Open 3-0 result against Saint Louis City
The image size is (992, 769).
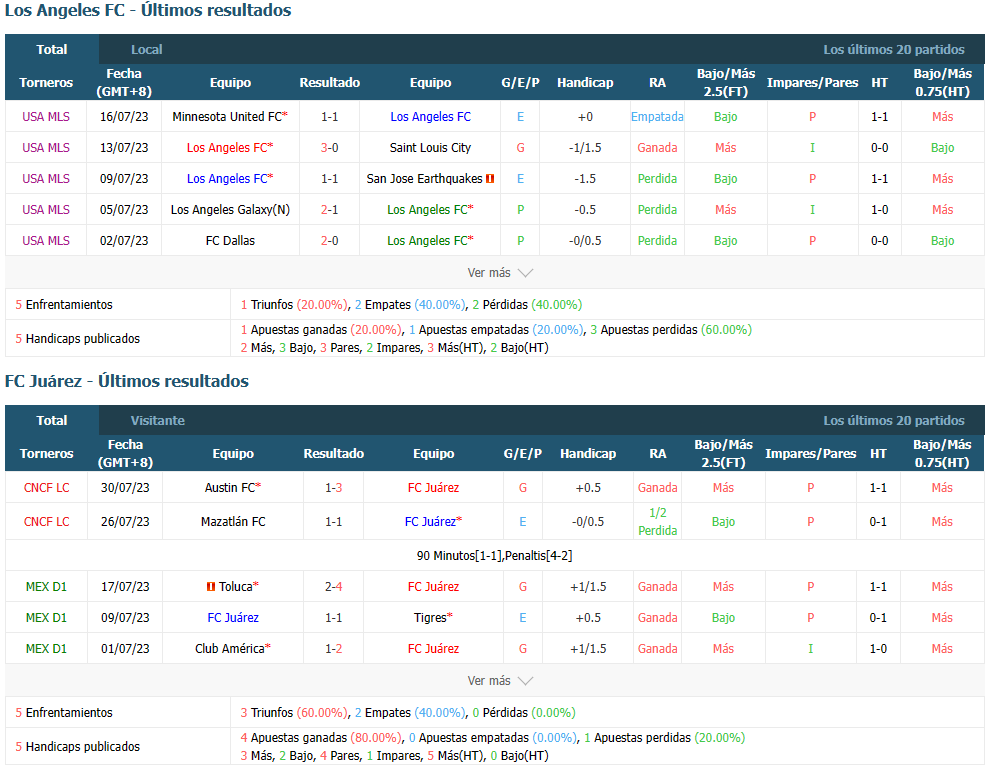coord(330,147)
